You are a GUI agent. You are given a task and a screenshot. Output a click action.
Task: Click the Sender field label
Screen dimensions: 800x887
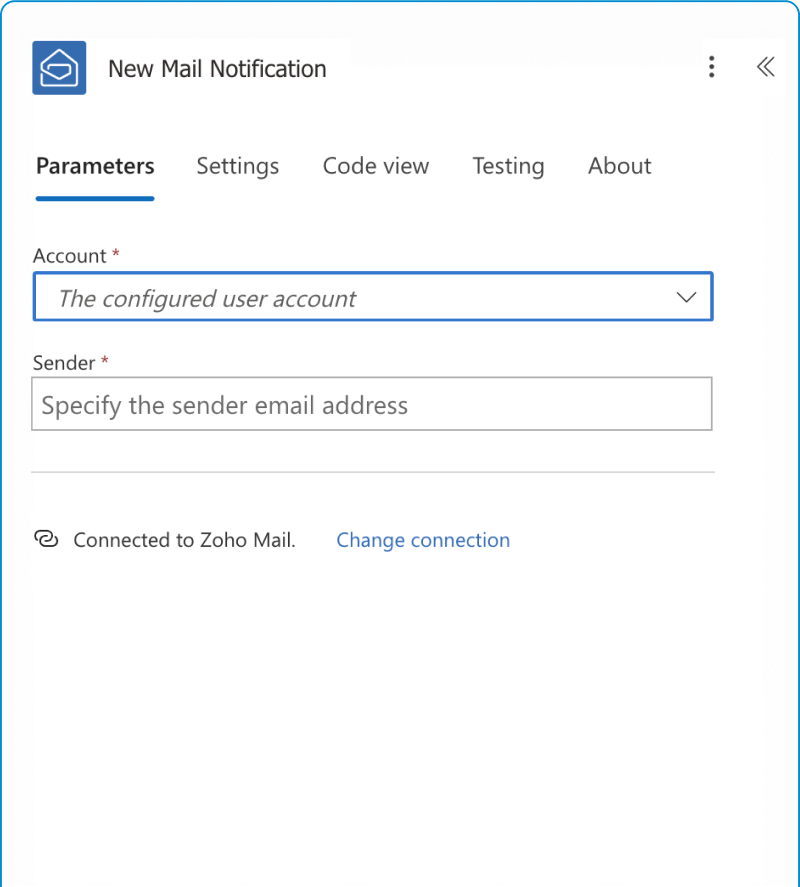(64, 363)
